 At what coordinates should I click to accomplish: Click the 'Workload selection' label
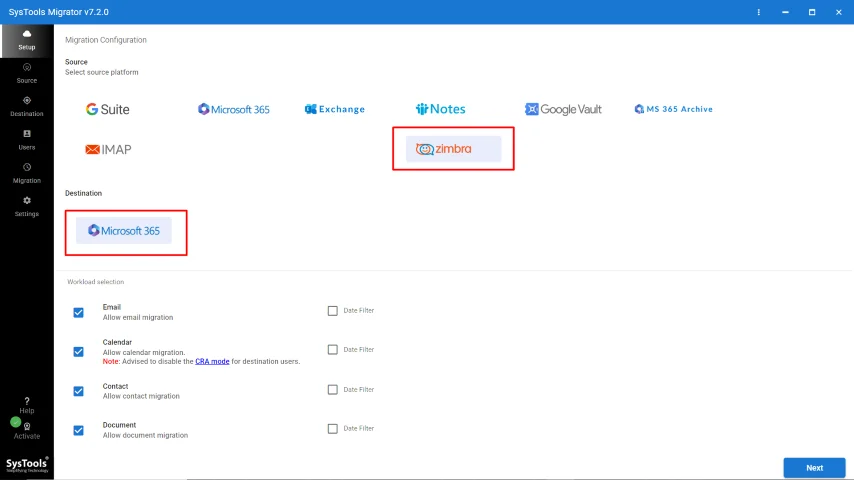tap(95, 282)
